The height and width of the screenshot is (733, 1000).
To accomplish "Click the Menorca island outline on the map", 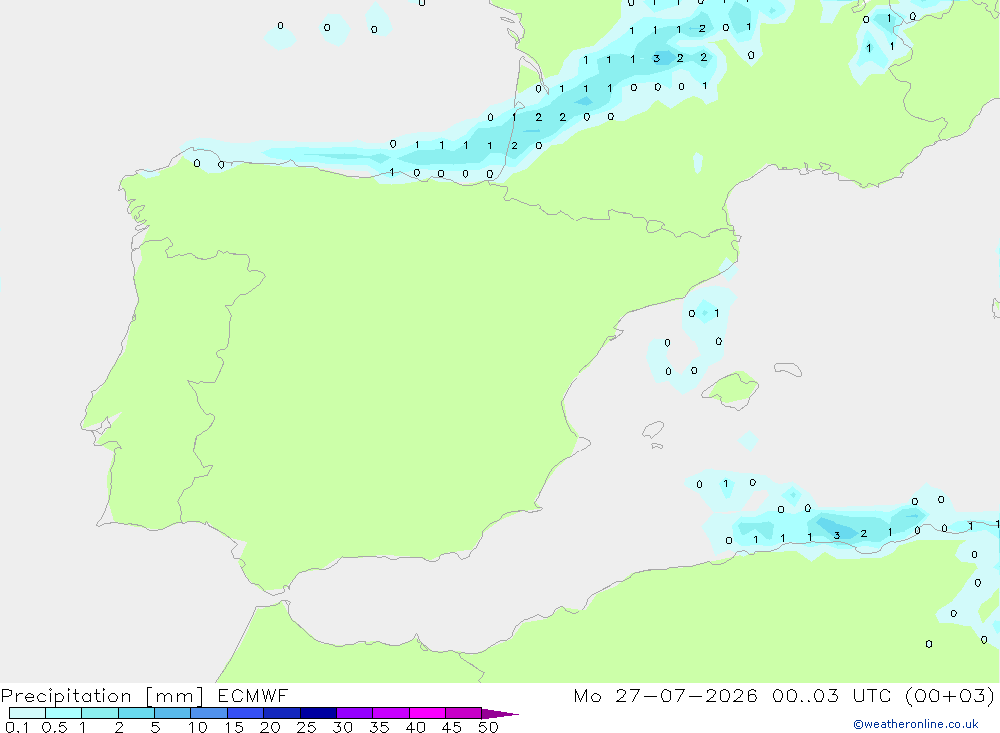I will coord(788,369).
